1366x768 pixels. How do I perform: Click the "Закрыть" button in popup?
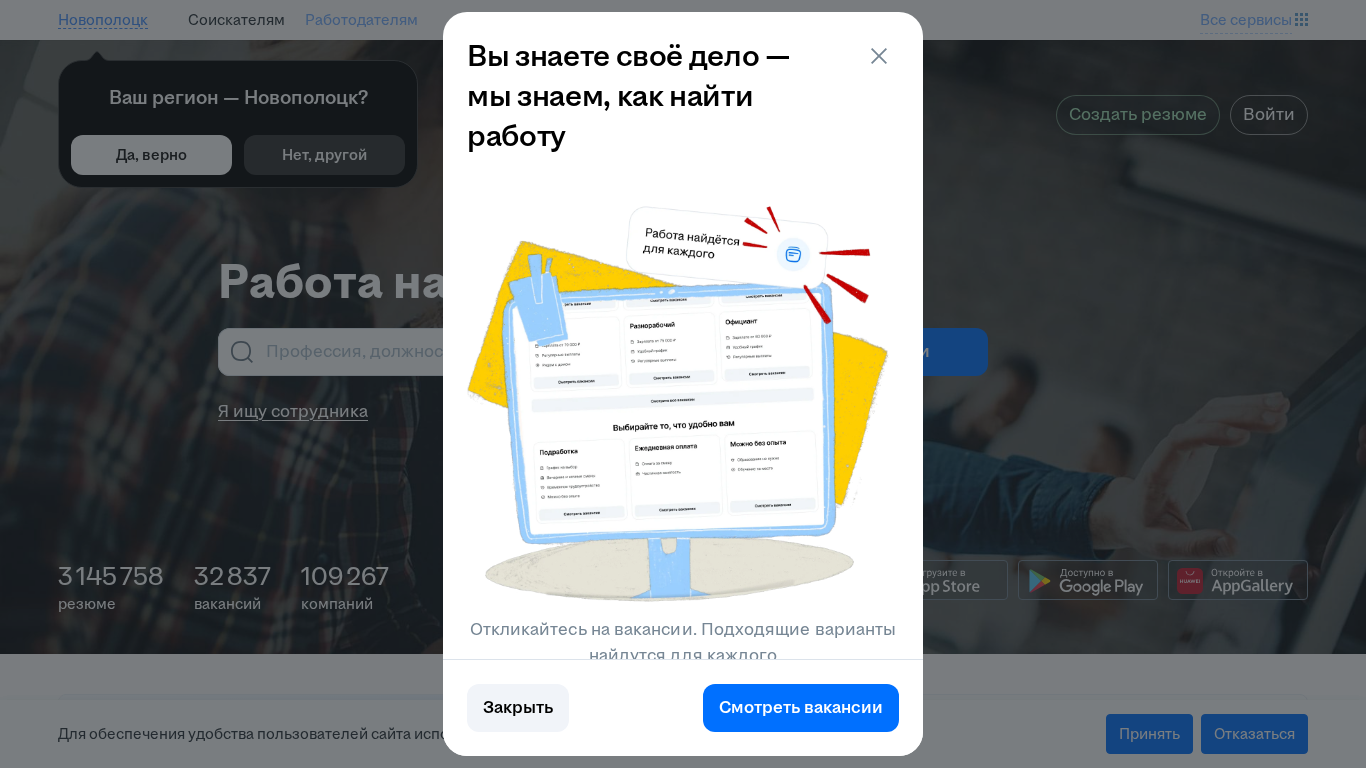pos(518,708)
